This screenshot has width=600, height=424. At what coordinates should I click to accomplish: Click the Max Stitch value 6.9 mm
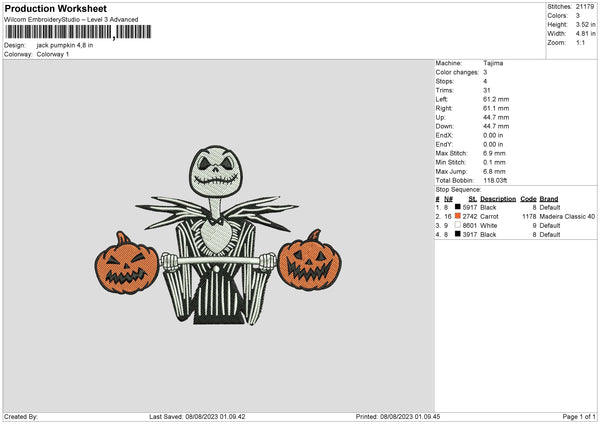[x=494, y=153]
